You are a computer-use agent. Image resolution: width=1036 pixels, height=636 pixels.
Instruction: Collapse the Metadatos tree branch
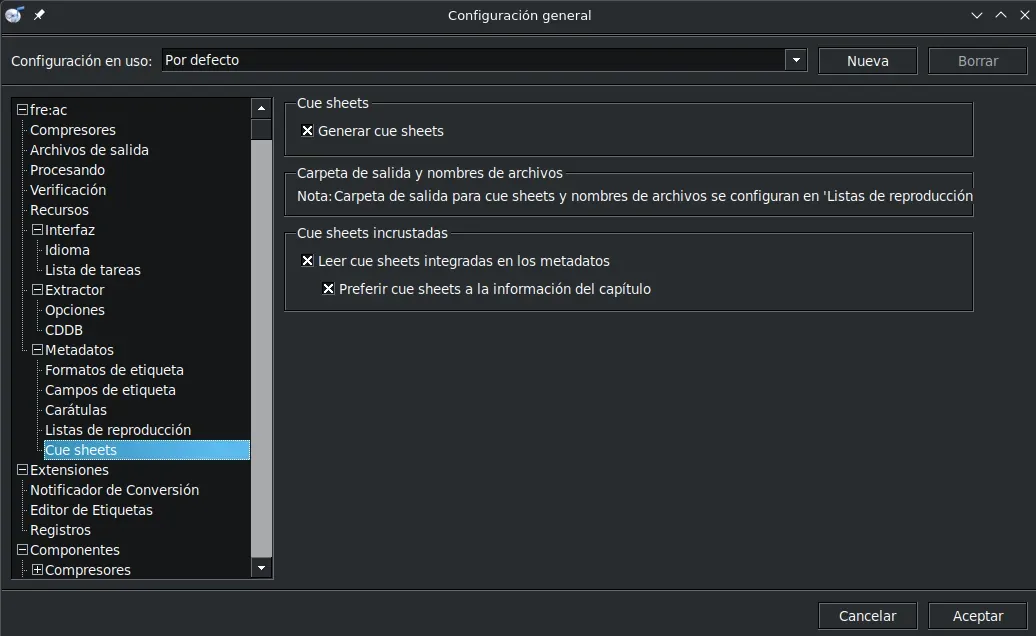point(36,350)
